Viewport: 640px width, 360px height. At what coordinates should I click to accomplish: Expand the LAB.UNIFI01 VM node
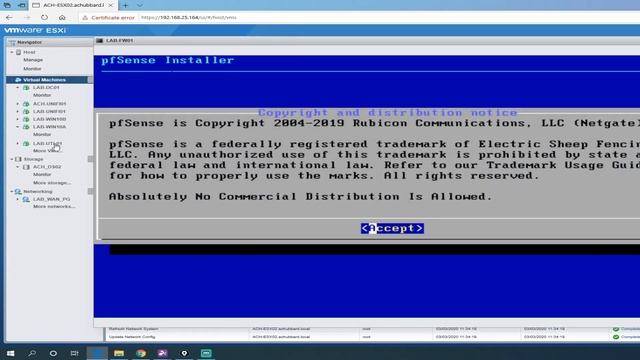point(18,111)
